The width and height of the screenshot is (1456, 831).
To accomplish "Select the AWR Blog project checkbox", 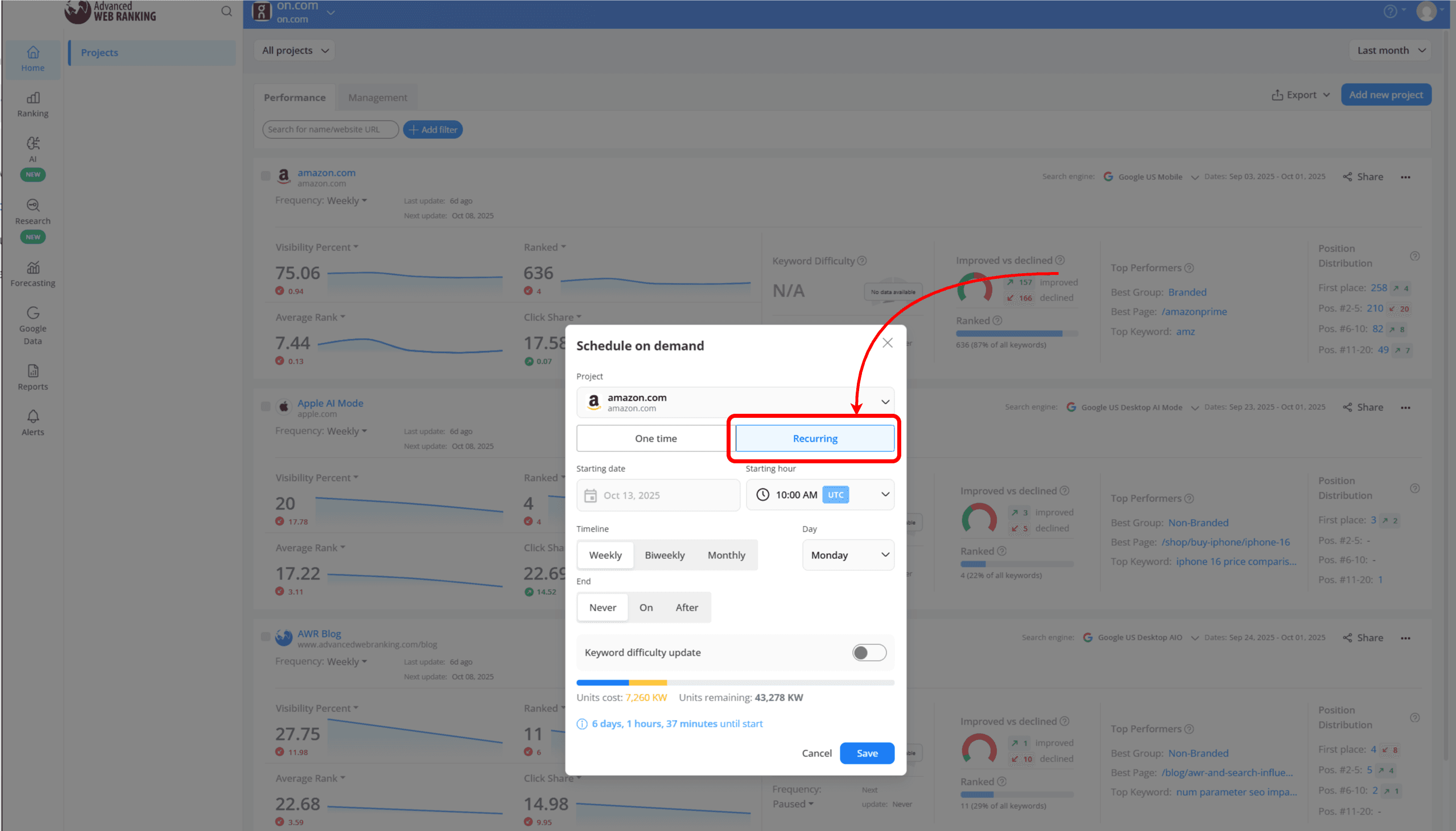I will (265, 636).
